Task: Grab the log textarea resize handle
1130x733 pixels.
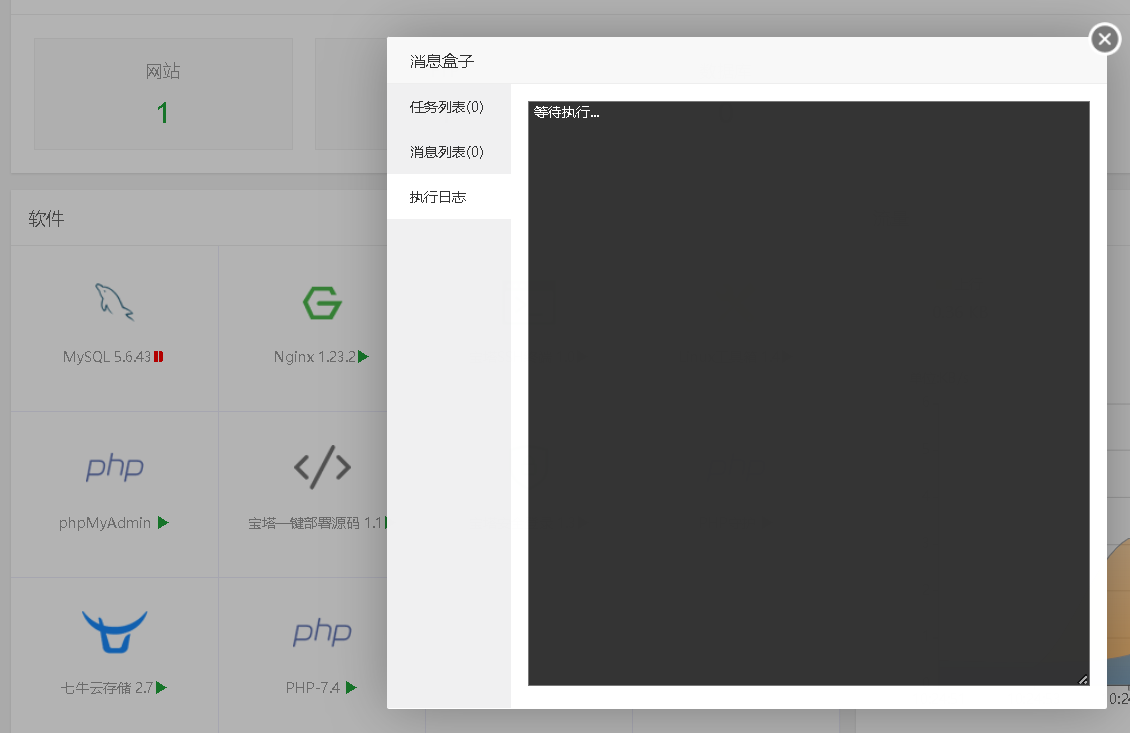Action: point(1083,679)
